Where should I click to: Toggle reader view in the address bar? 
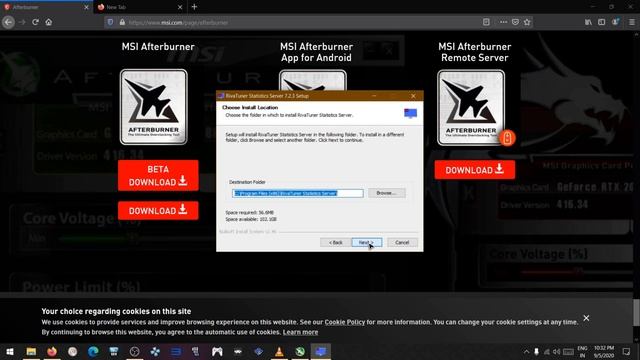coord(486,22)
